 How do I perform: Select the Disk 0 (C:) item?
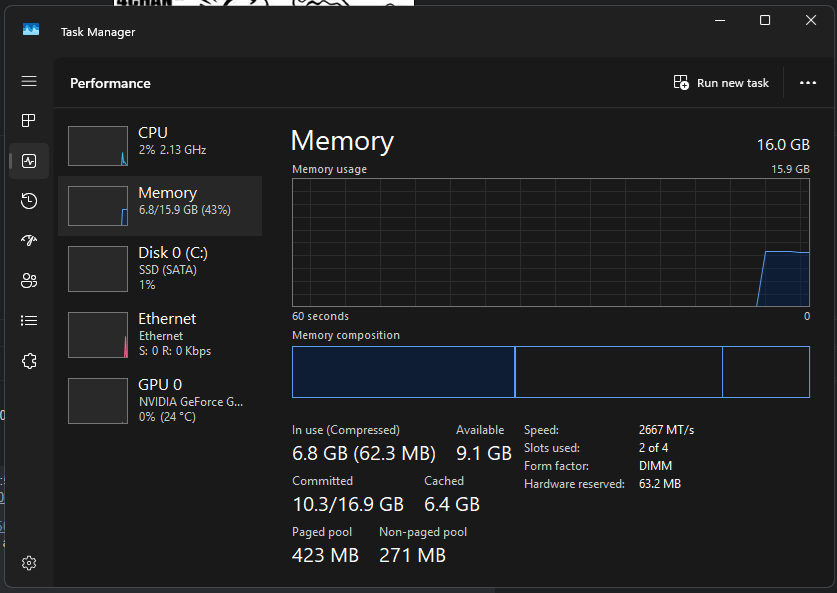point(160,268)
